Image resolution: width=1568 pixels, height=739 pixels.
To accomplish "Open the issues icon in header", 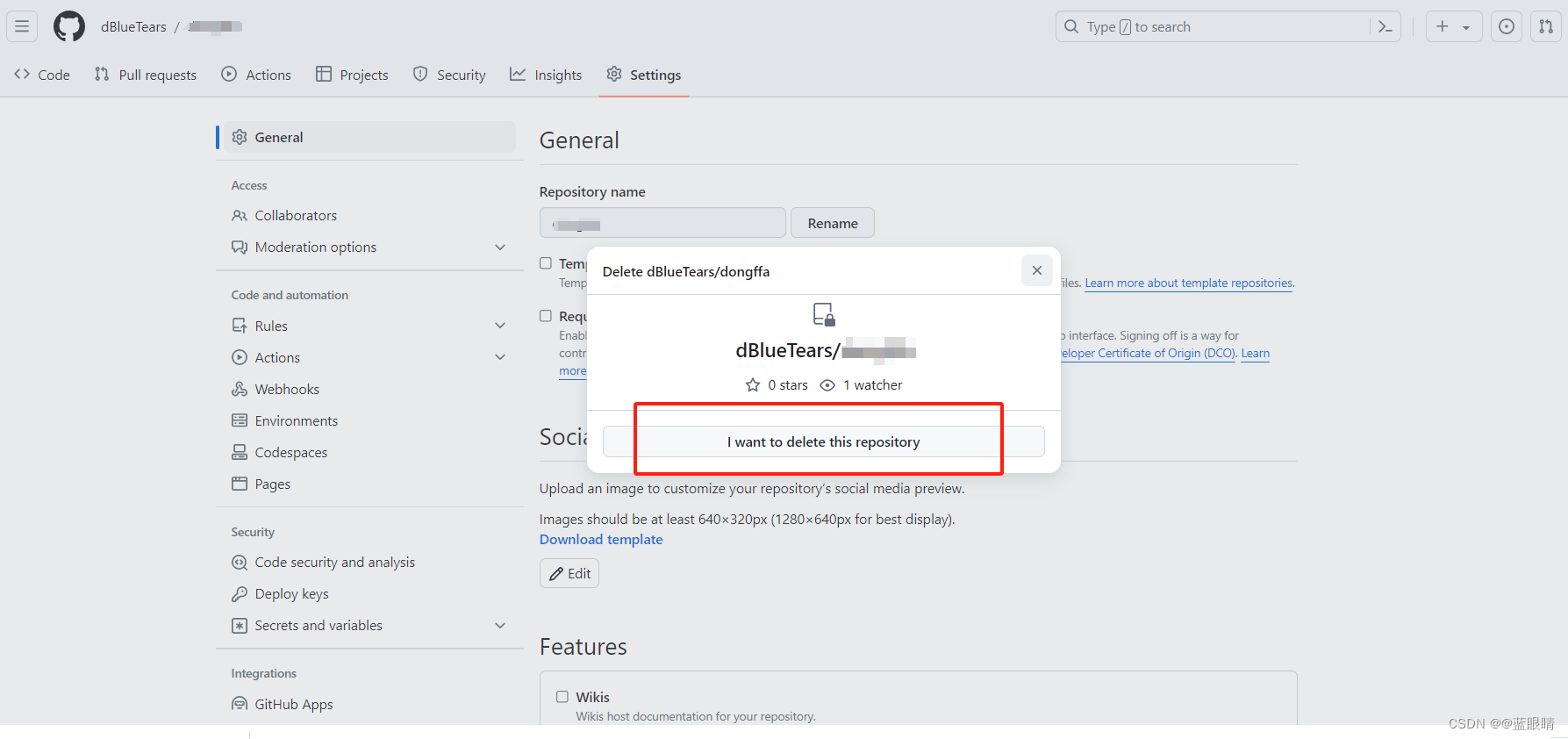I will (x=1507, y=26).
